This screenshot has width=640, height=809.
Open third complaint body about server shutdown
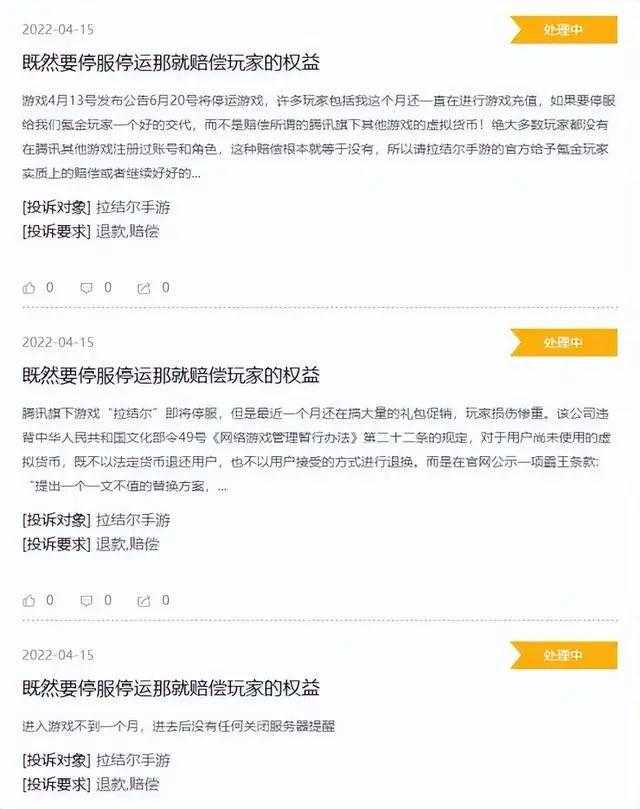pyautogui.click(x=179, y=726)
